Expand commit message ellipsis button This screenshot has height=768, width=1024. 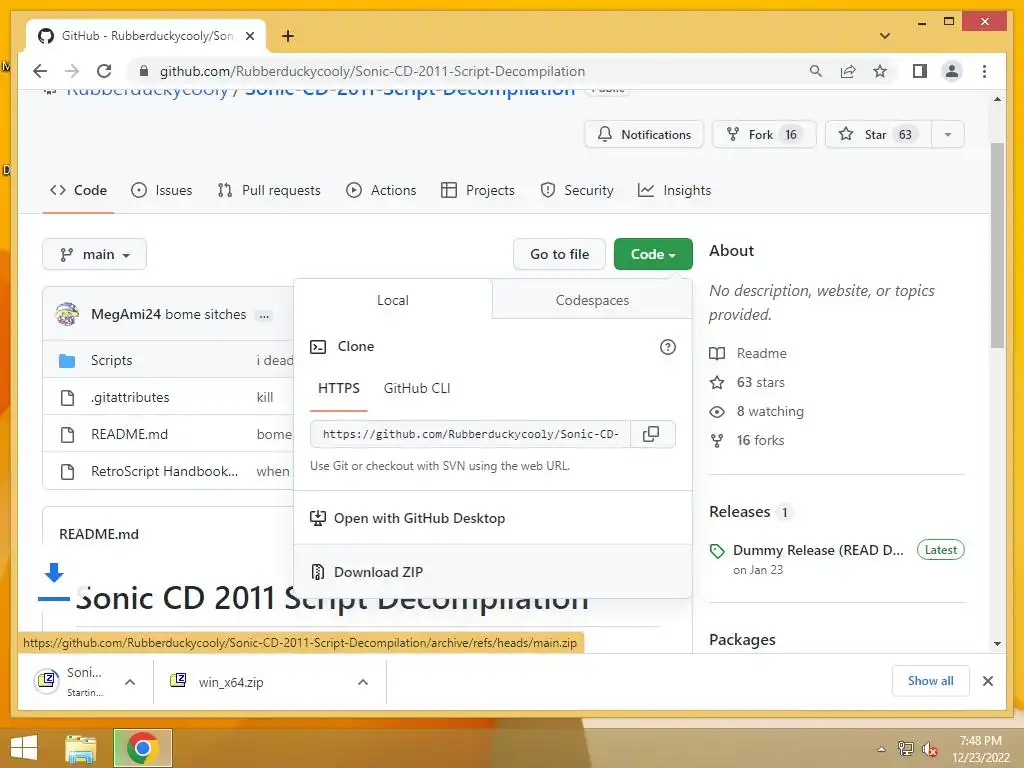264,315
